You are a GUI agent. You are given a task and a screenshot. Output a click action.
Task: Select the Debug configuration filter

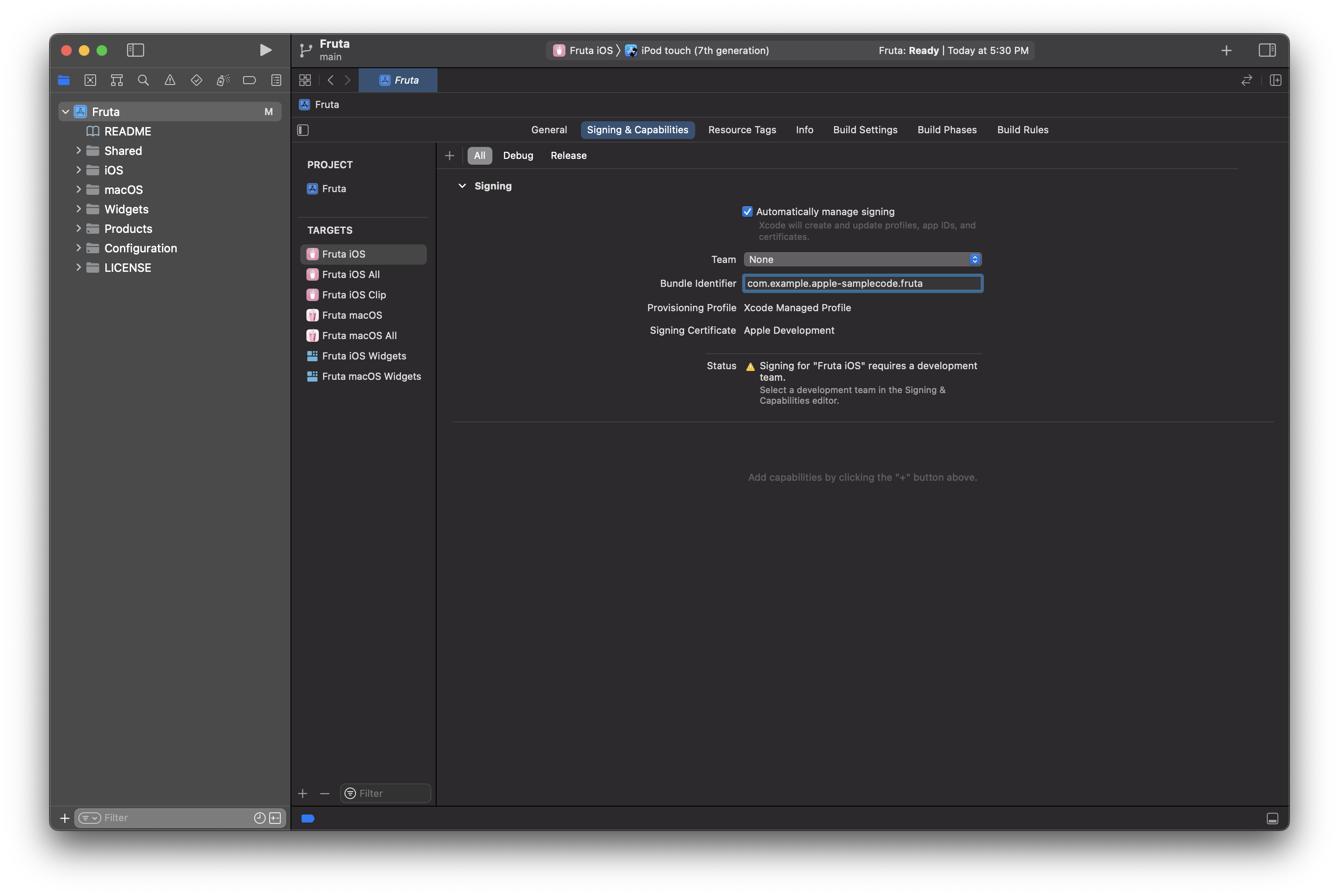click(518, 155)
